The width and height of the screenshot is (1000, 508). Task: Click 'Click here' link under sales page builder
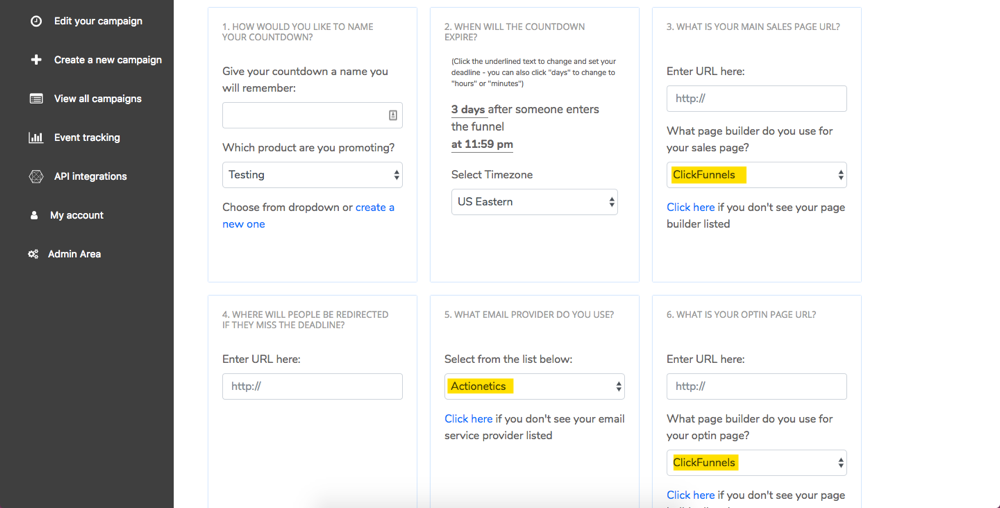point(691,207)
